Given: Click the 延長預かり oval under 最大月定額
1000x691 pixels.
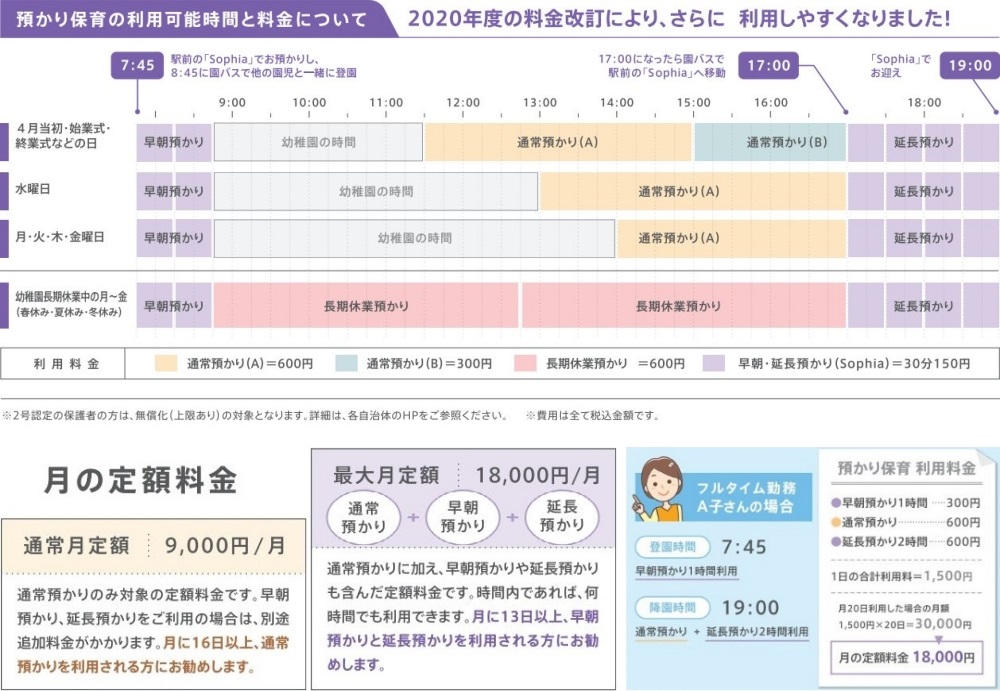Looking at the screenshot, I should pyautogui.click(x=562, y=516).
